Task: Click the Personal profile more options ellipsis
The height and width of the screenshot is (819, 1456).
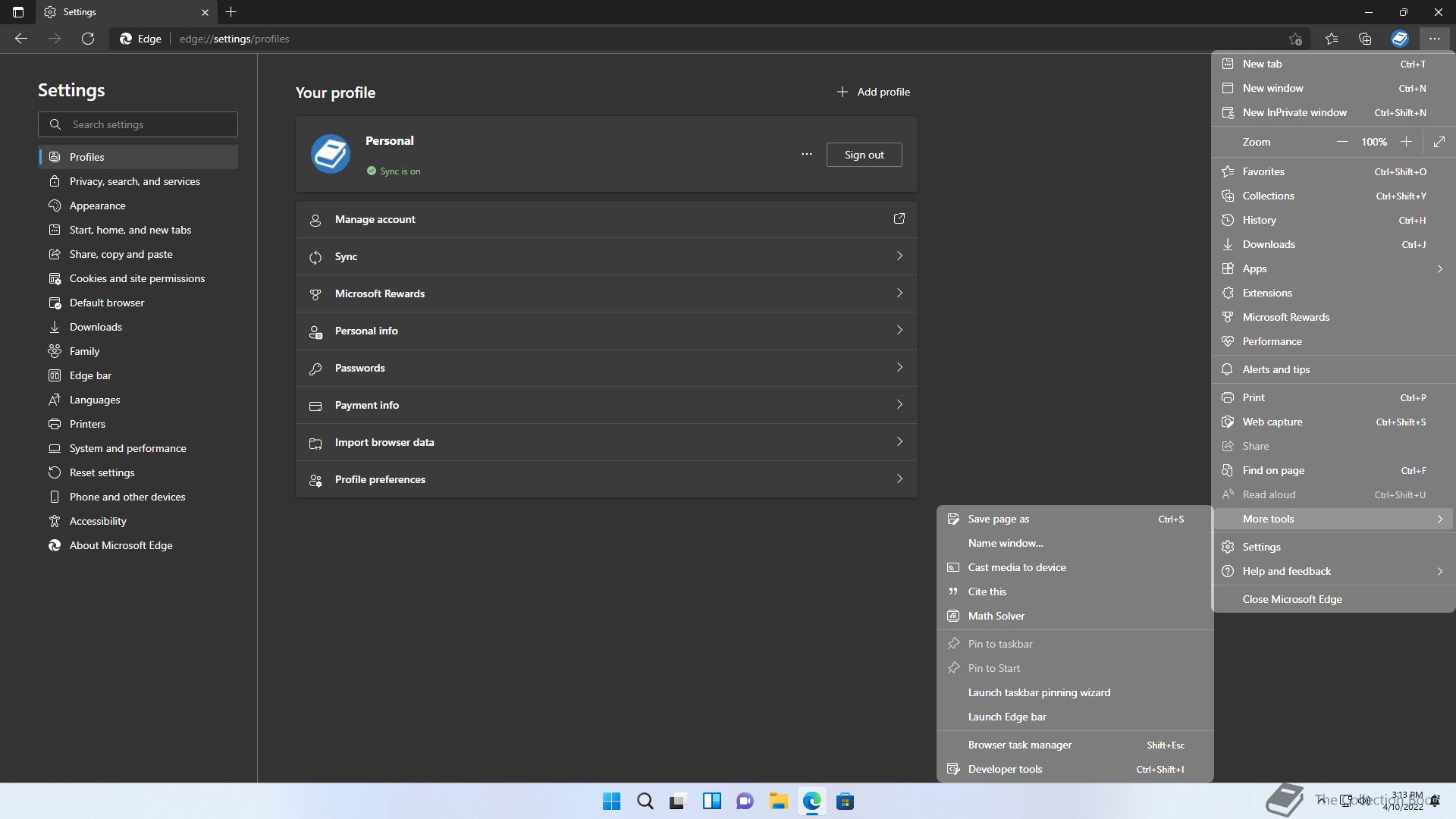Action: pos(807,154)
